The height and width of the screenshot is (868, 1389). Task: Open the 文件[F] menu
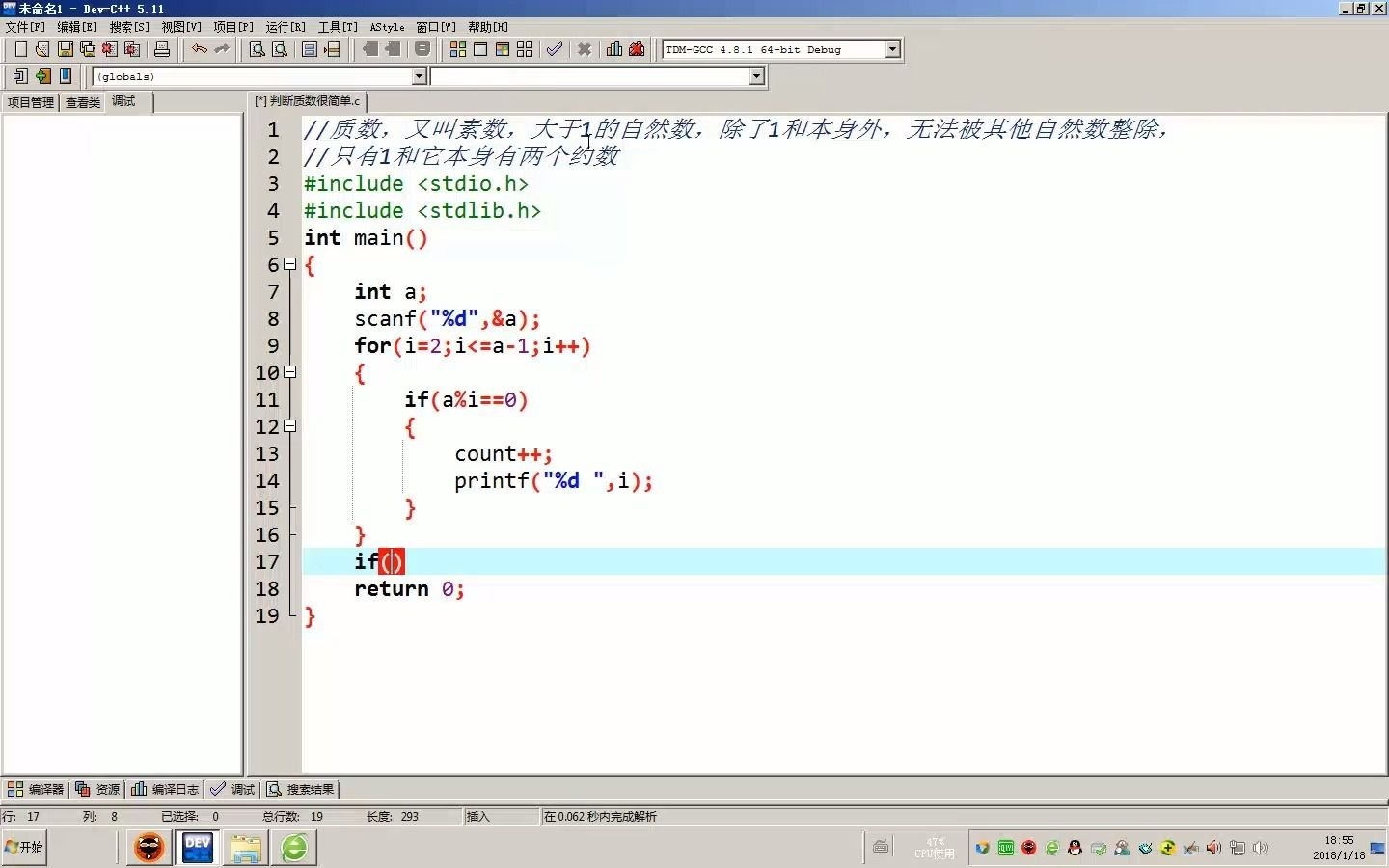pos(25,27)
